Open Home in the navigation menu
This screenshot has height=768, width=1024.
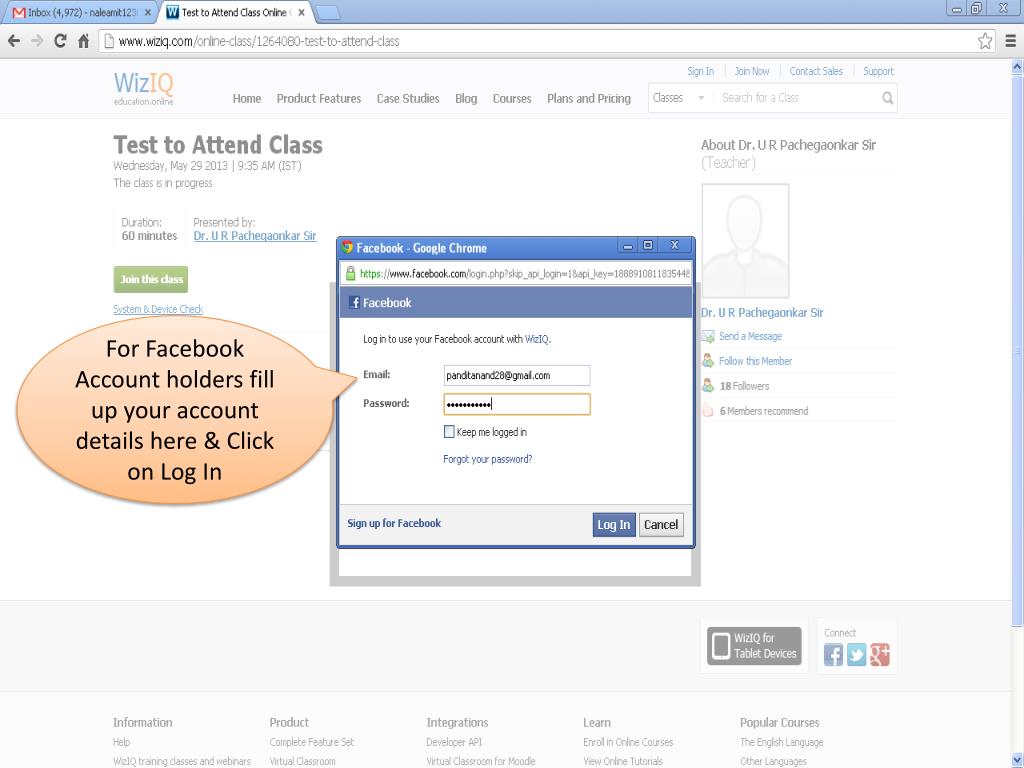pyautogui.click(x=247, y=99)
